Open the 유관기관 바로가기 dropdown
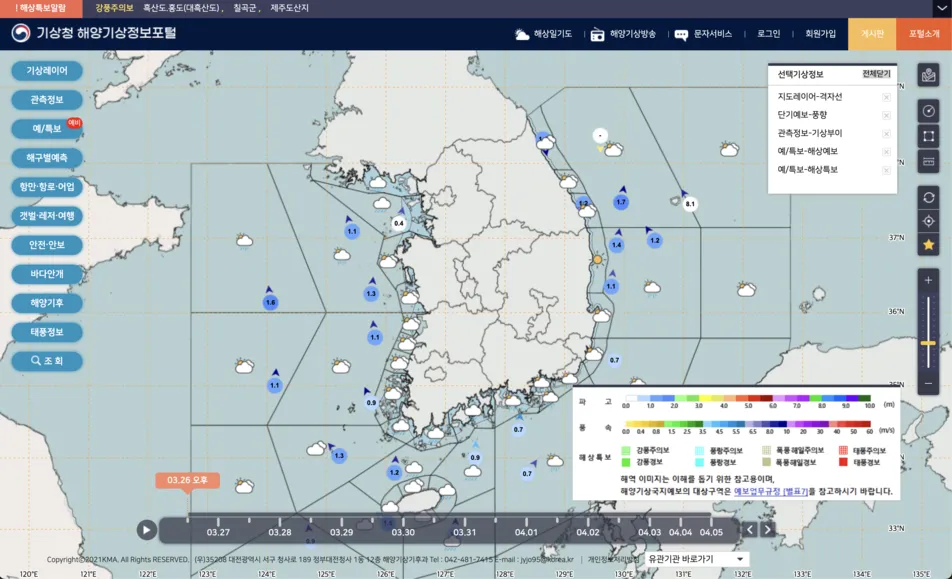The width and height of the screenshot is (952, 579). click(697, 559)
